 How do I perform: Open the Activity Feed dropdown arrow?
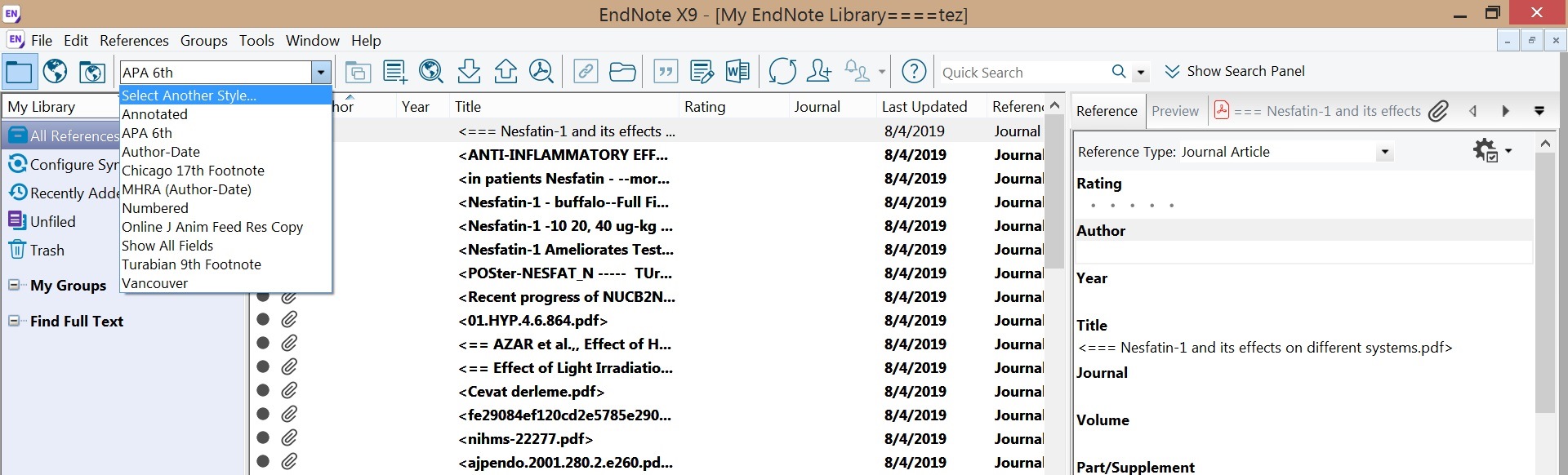coord(882,72)
